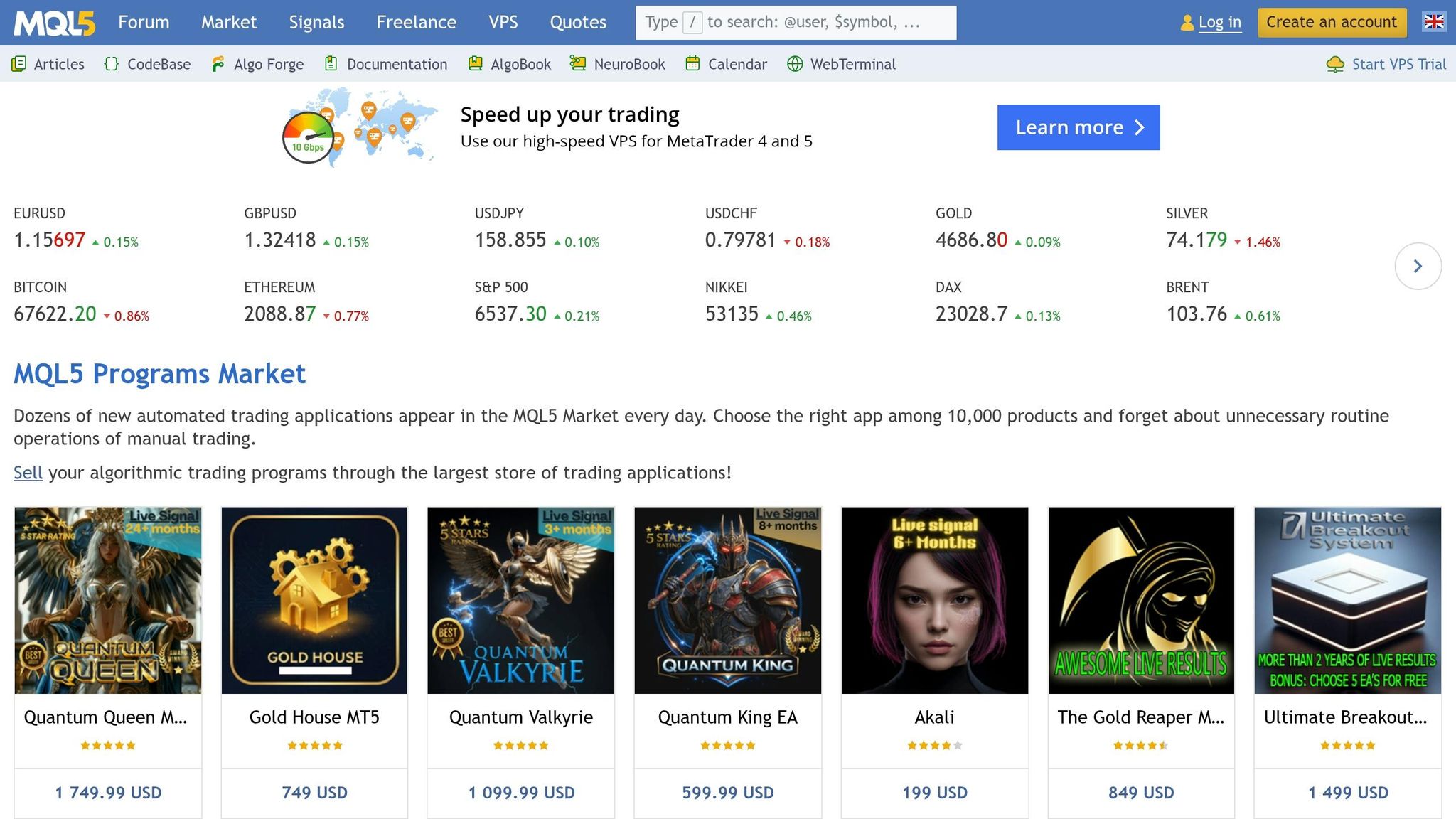The width and height of the screenshot is (1456, 819).
Task: Click the Quantum Valkyrie product title
Action: coord(521,717)
